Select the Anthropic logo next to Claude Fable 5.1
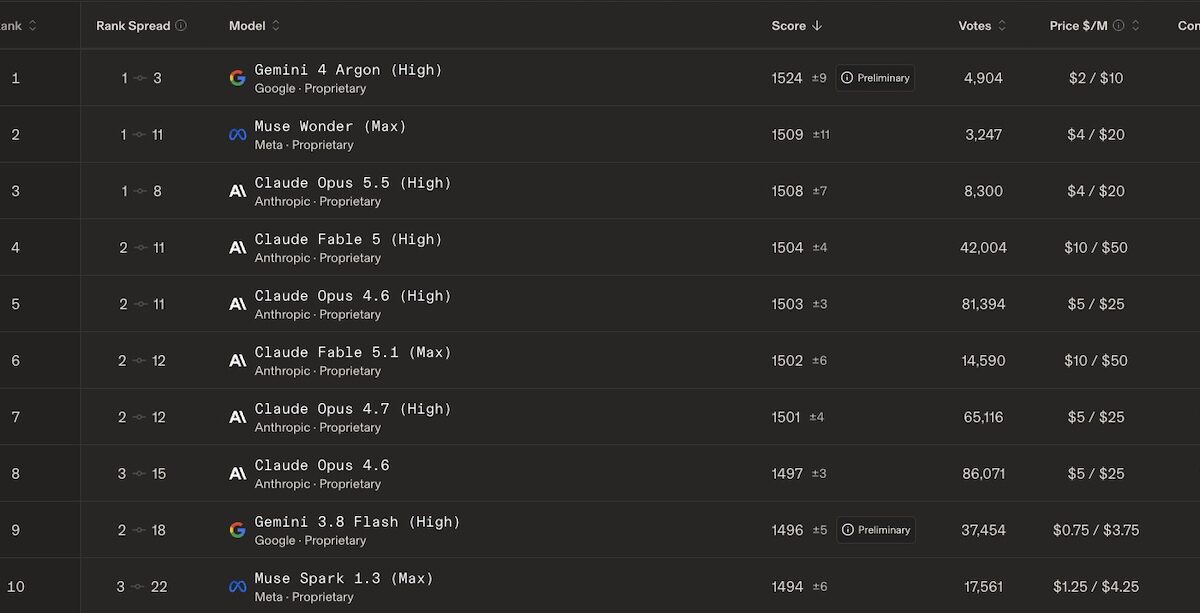1200x613 pixels. click(237, 361)
